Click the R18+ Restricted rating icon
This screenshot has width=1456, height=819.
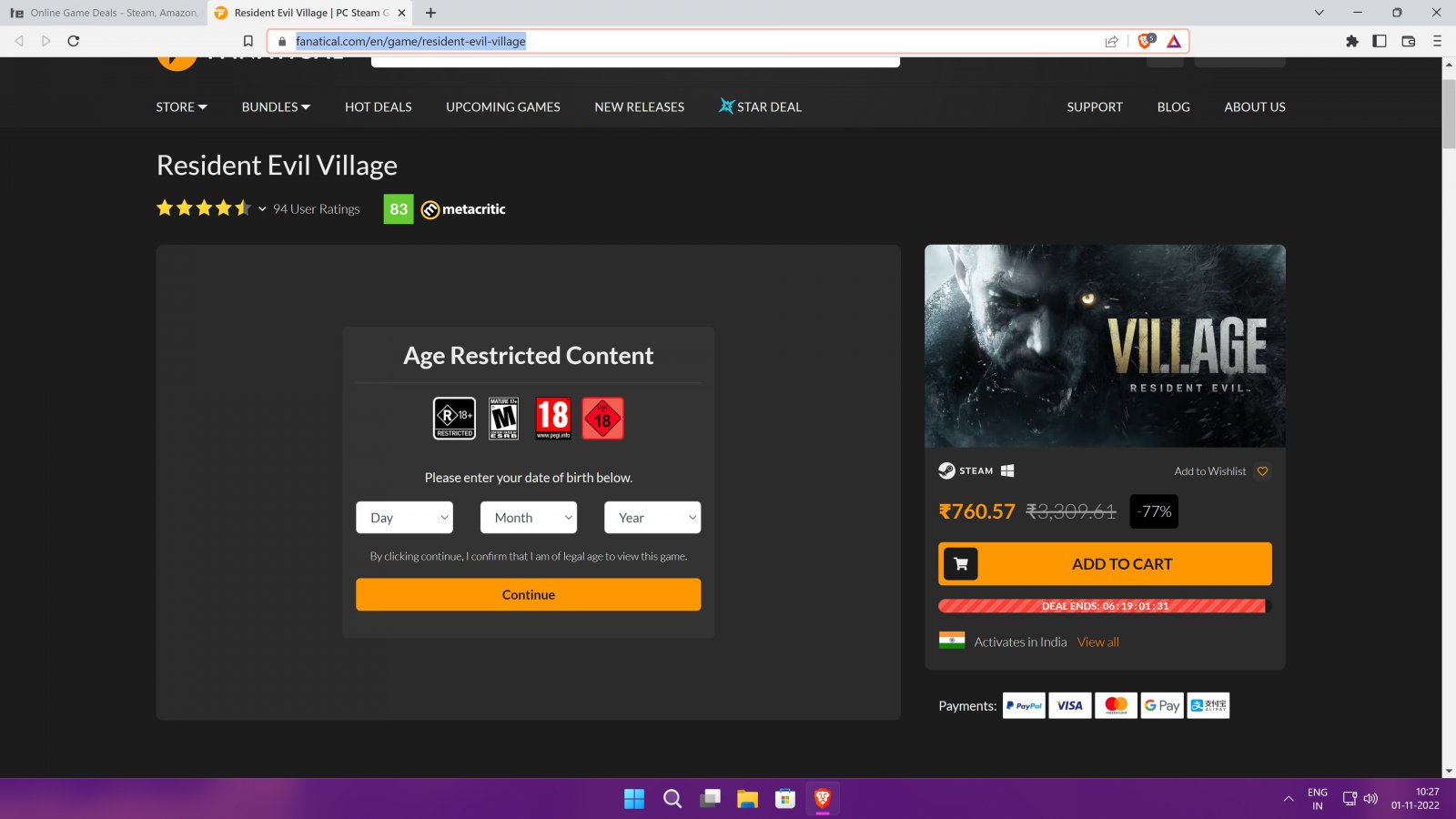click(x=454, y=419)
